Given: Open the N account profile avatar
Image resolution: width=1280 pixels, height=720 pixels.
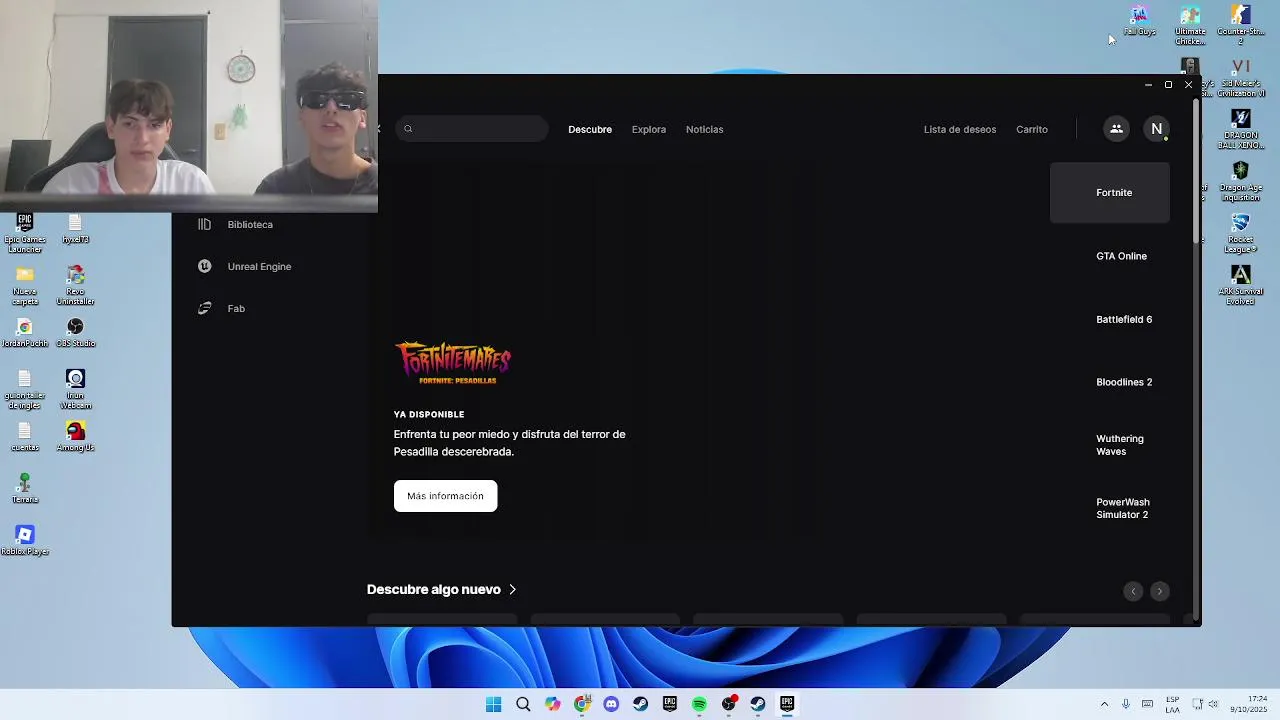Looking at the screenshot, I should 1157,129.
